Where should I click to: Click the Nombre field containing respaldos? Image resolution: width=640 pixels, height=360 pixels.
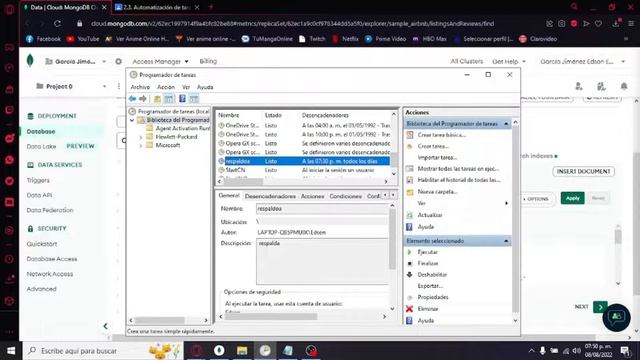(322, 209)
